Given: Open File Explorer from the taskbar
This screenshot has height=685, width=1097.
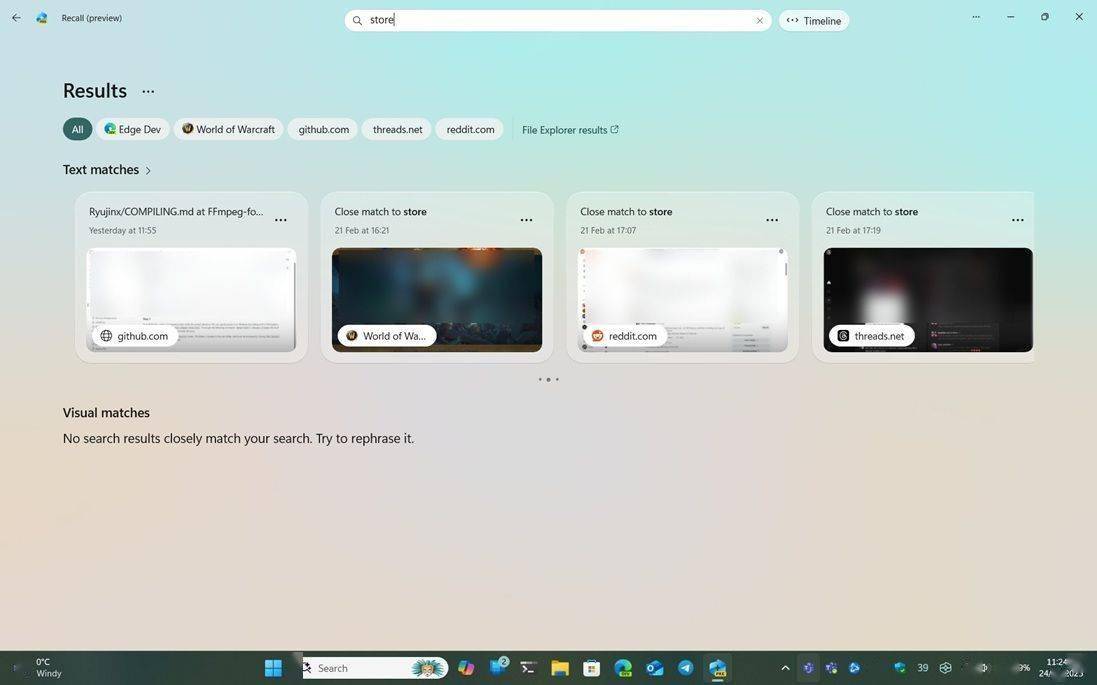Looking at the screenshot, I should click(560, 668).
